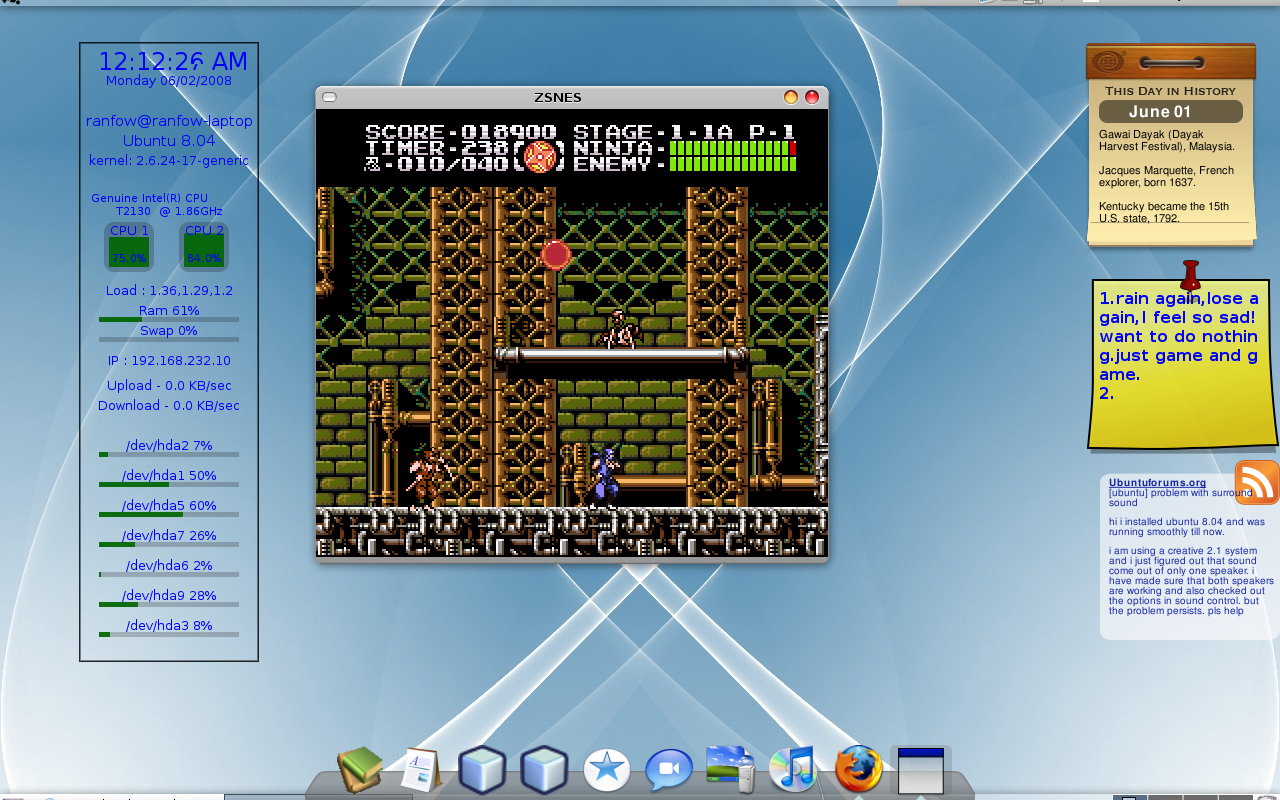The height and width of the screenshot is (800, 1280).
Task: Launch the video chat bubble dock icon
Action: 669,770
